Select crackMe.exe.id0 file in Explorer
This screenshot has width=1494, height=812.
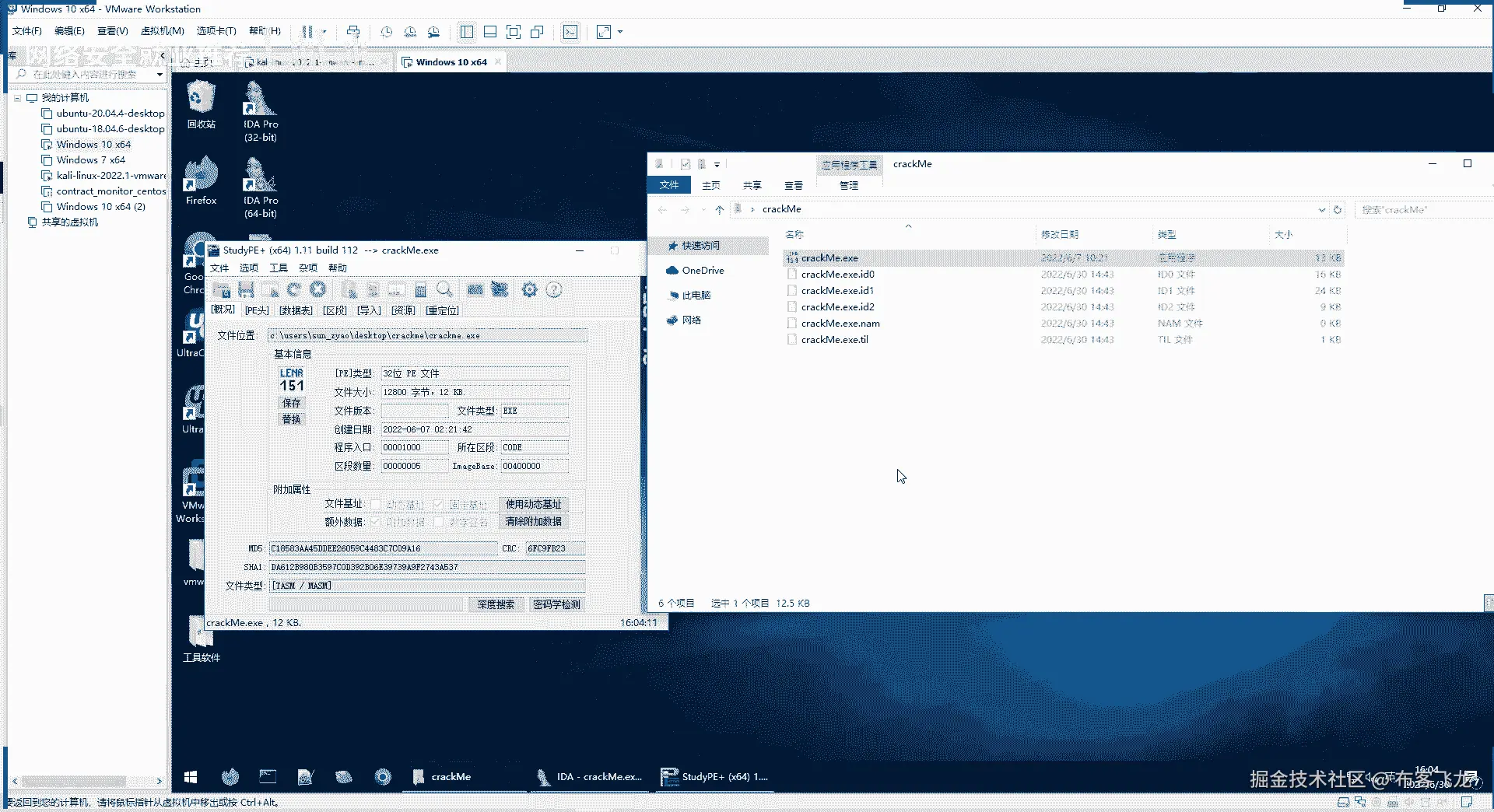(x=838, y=275)
